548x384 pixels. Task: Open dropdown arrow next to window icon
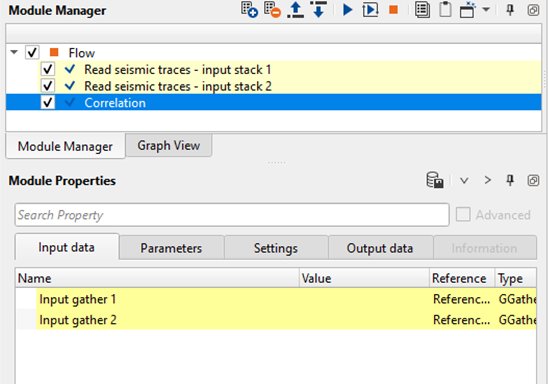pos(486,10)
